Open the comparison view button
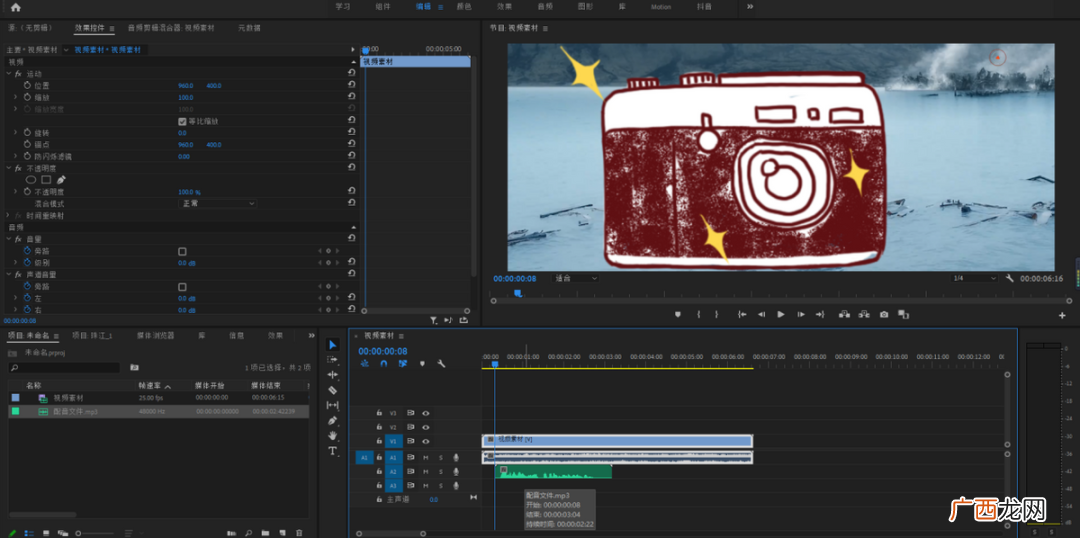1080x538 pixels. (904, 314)
